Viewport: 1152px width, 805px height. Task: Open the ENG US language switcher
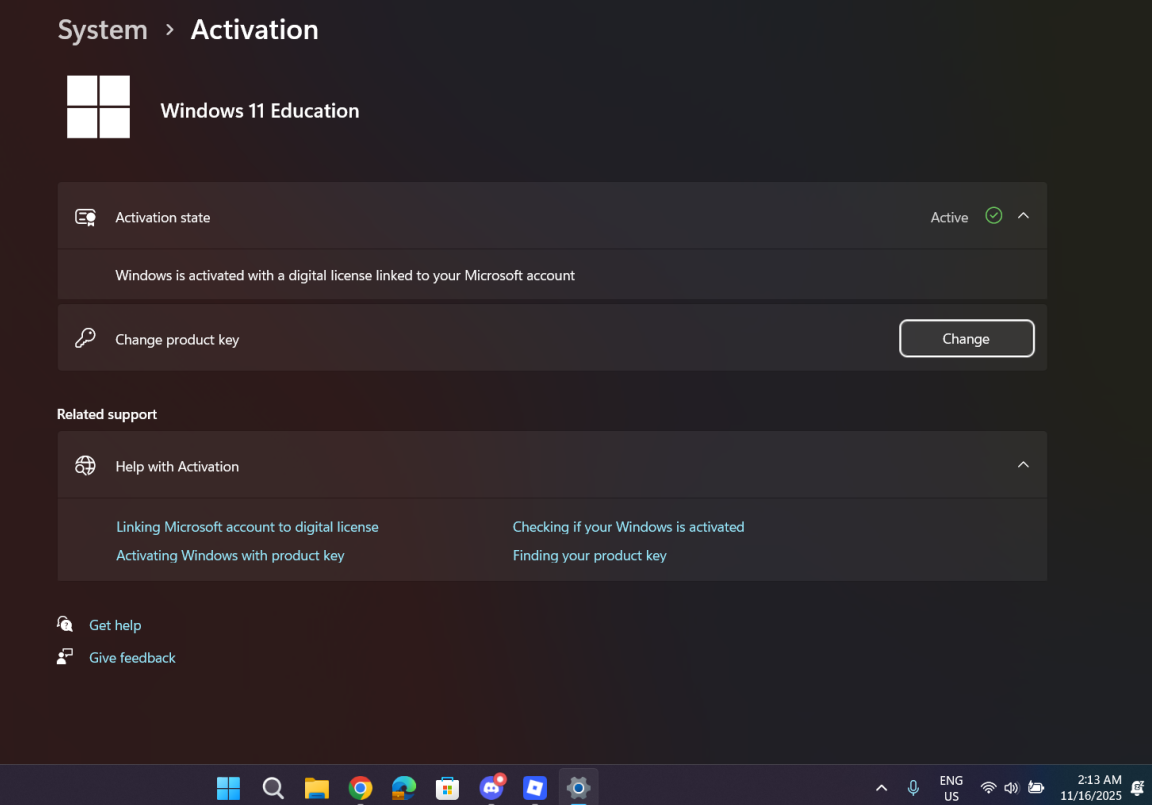point(951,788)
